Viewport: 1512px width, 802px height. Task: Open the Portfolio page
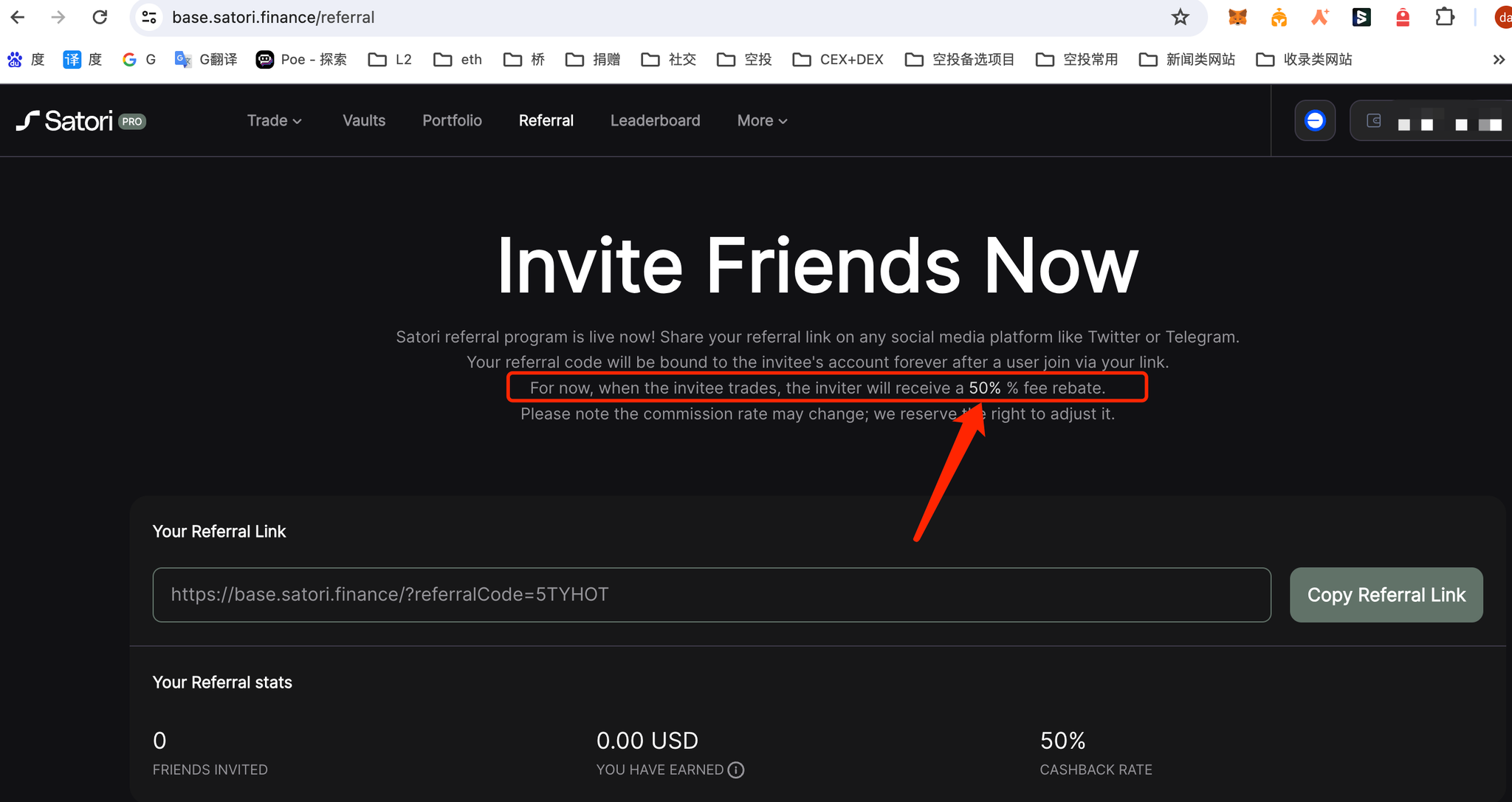point(452,120)
